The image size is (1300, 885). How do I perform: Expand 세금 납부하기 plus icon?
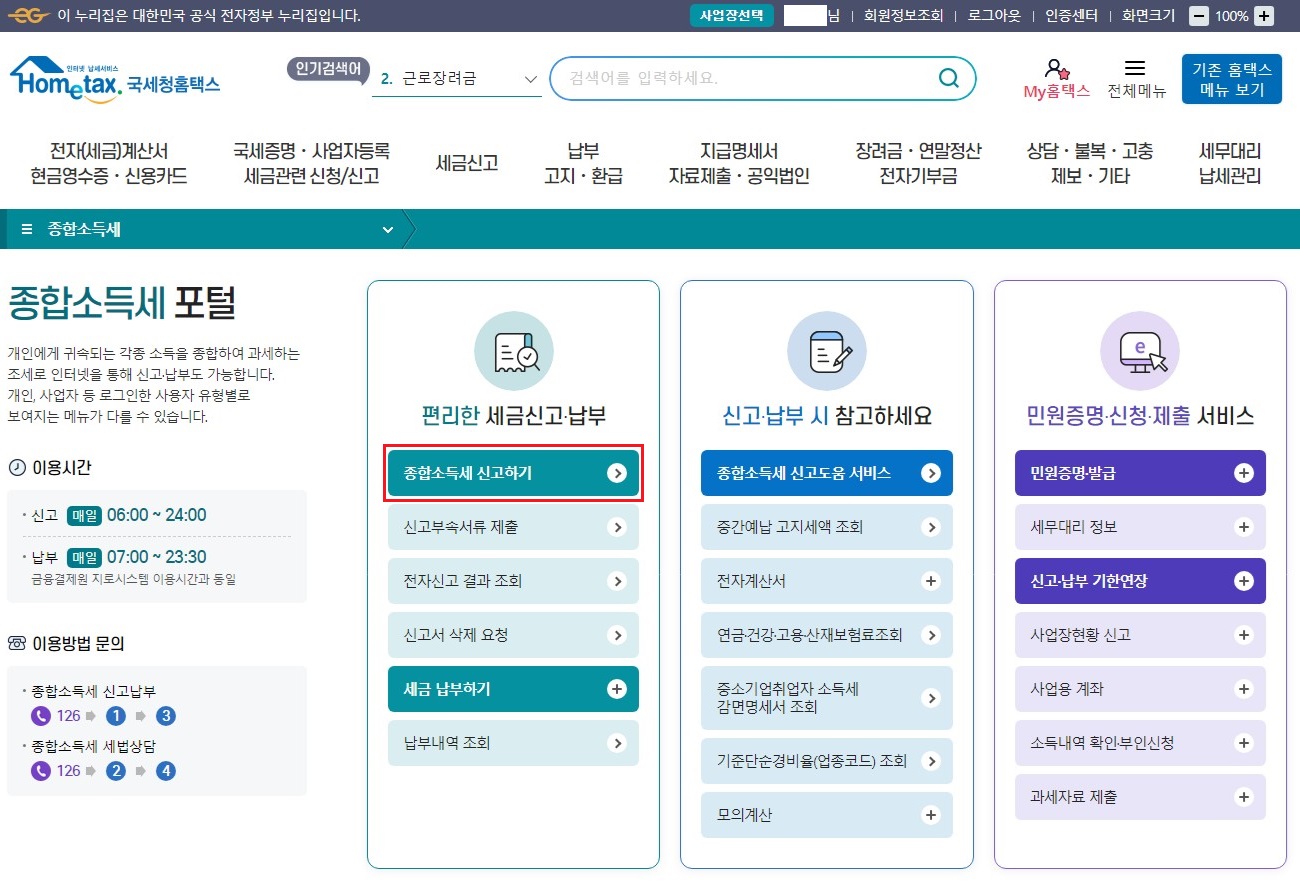click(x=617, y=689)
